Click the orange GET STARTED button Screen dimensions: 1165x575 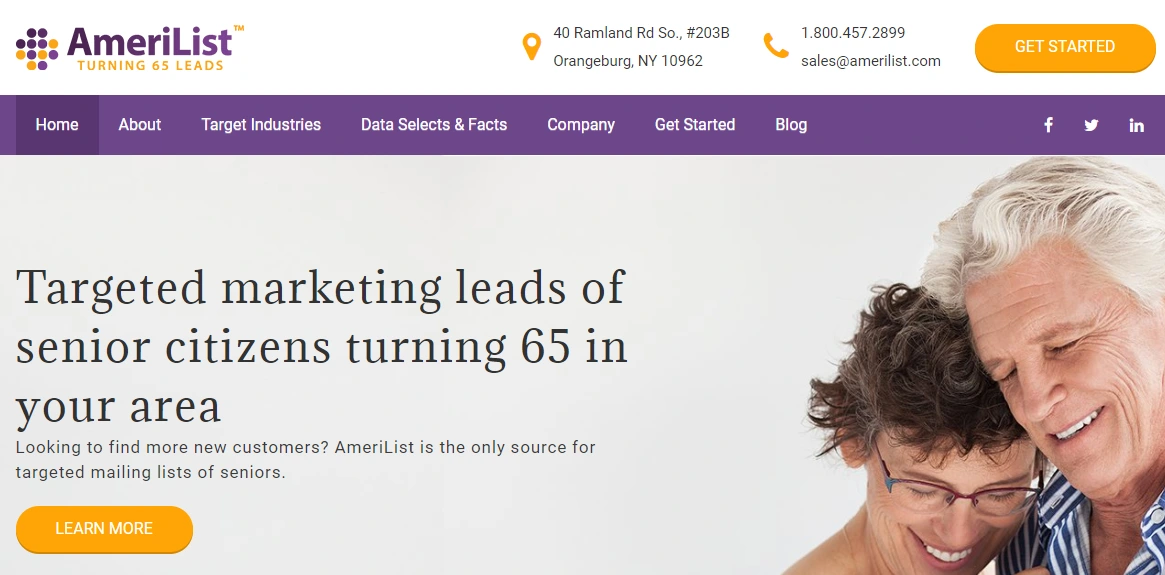tap(1065, 48)
